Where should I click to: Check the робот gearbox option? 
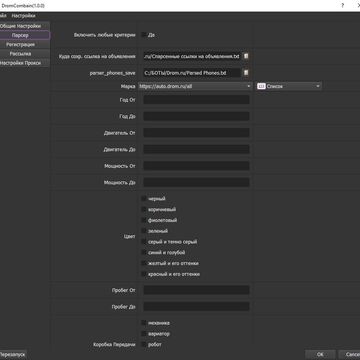144,344
